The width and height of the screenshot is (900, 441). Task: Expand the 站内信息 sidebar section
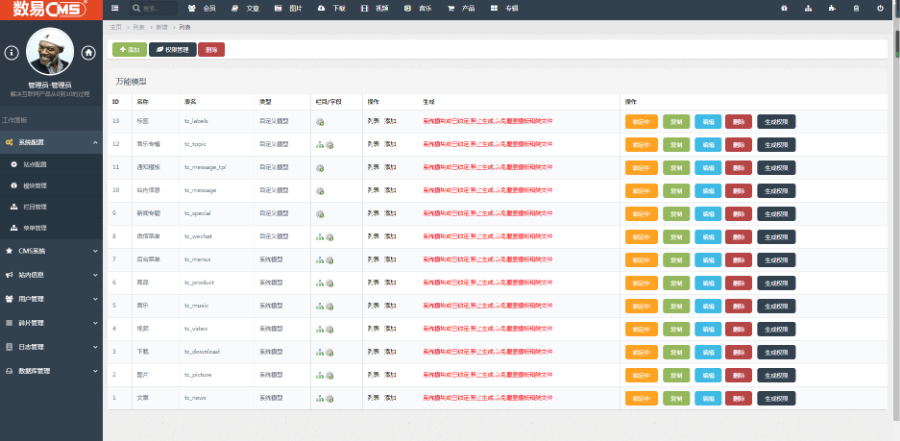[x=52, y=275]
